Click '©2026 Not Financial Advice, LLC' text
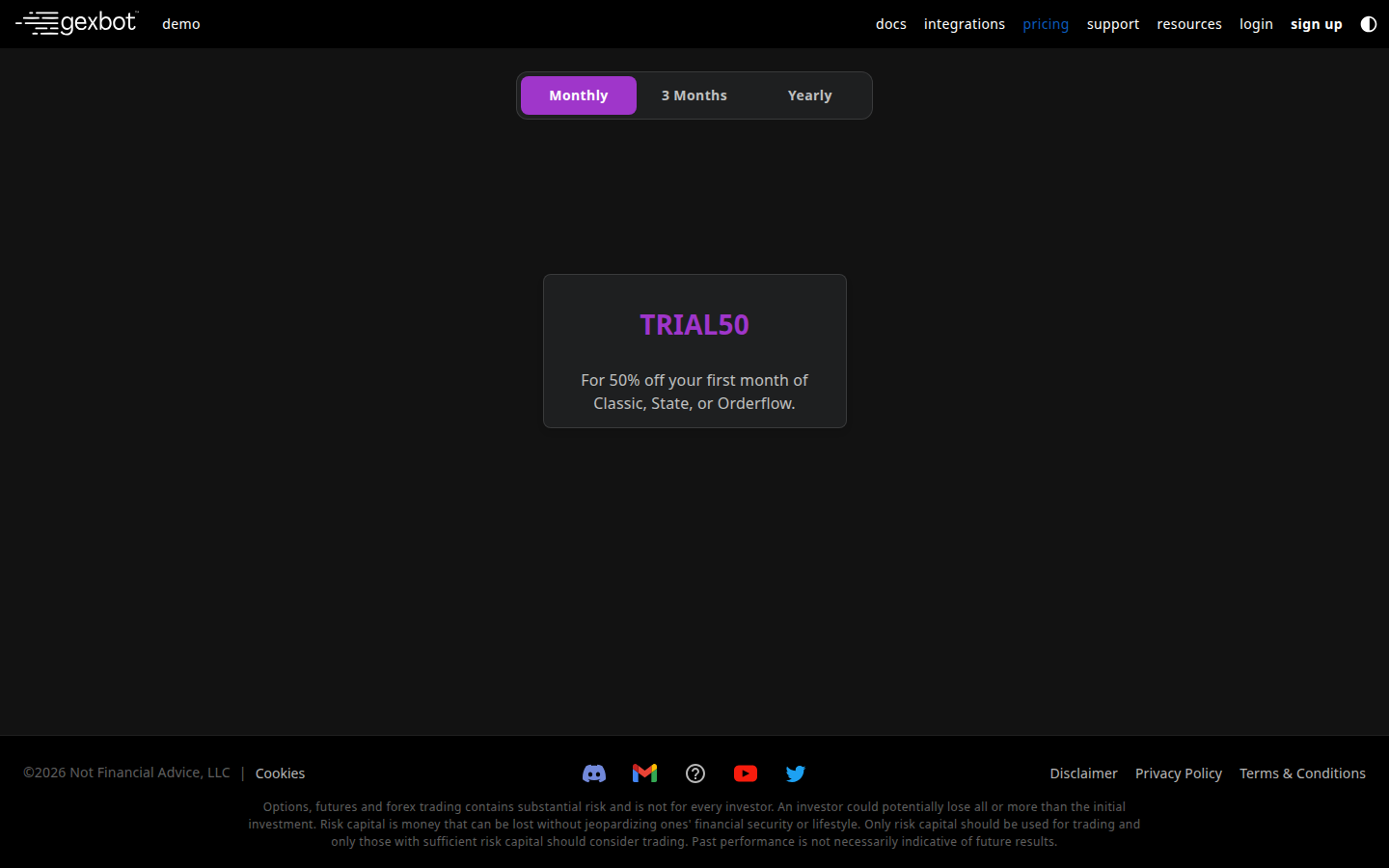1389x868 pixels. click(x=126, y=773)
